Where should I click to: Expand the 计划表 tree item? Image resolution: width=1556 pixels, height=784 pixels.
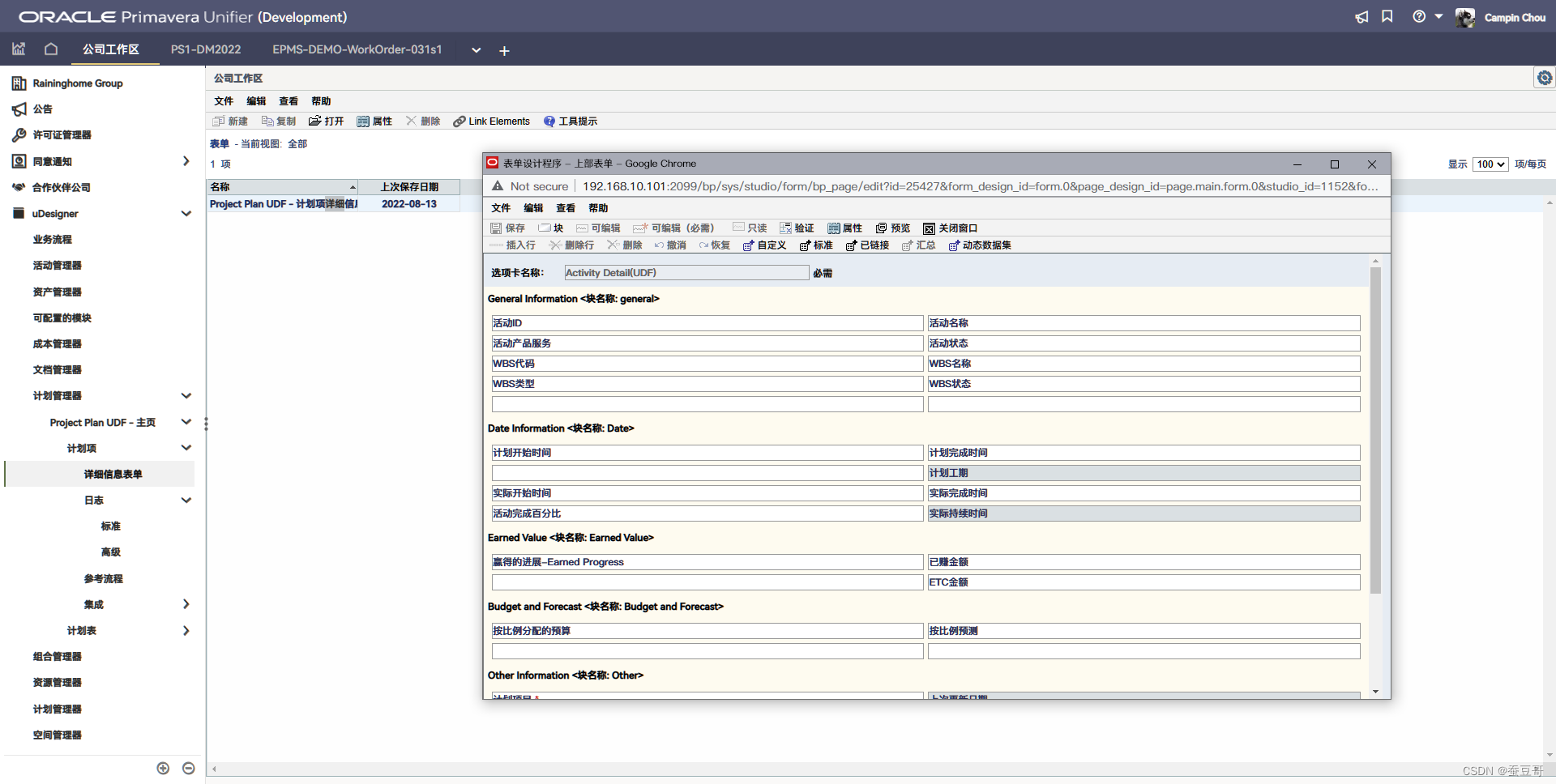click(185, 630)
